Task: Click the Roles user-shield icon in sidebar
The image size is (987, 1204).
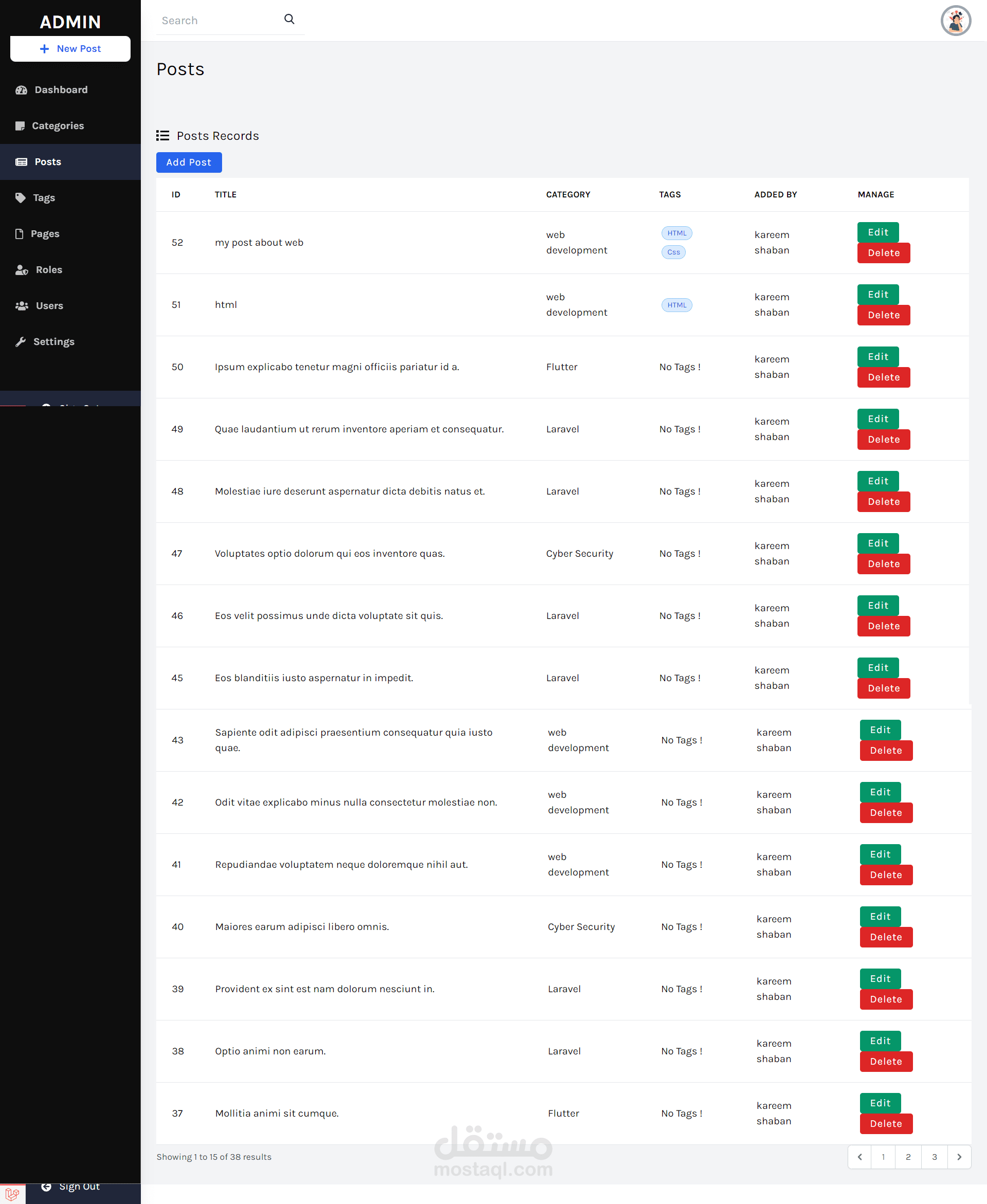Action: [x=22, y=269]
